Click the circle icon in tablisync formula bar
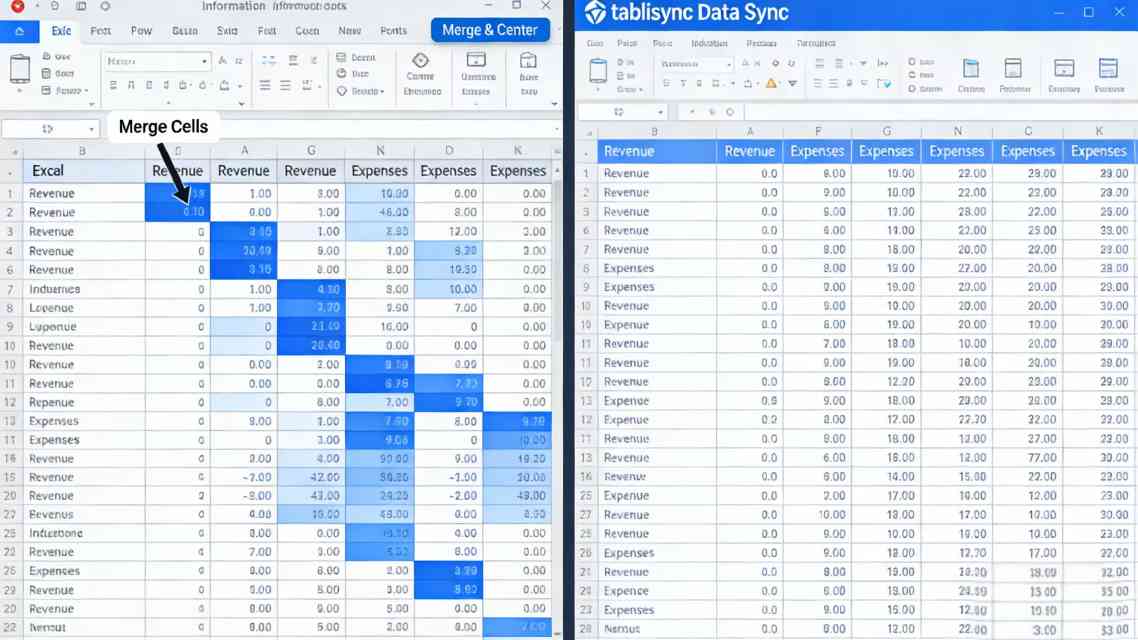Viewport: 1138px width, 640px height. [729, 112]
